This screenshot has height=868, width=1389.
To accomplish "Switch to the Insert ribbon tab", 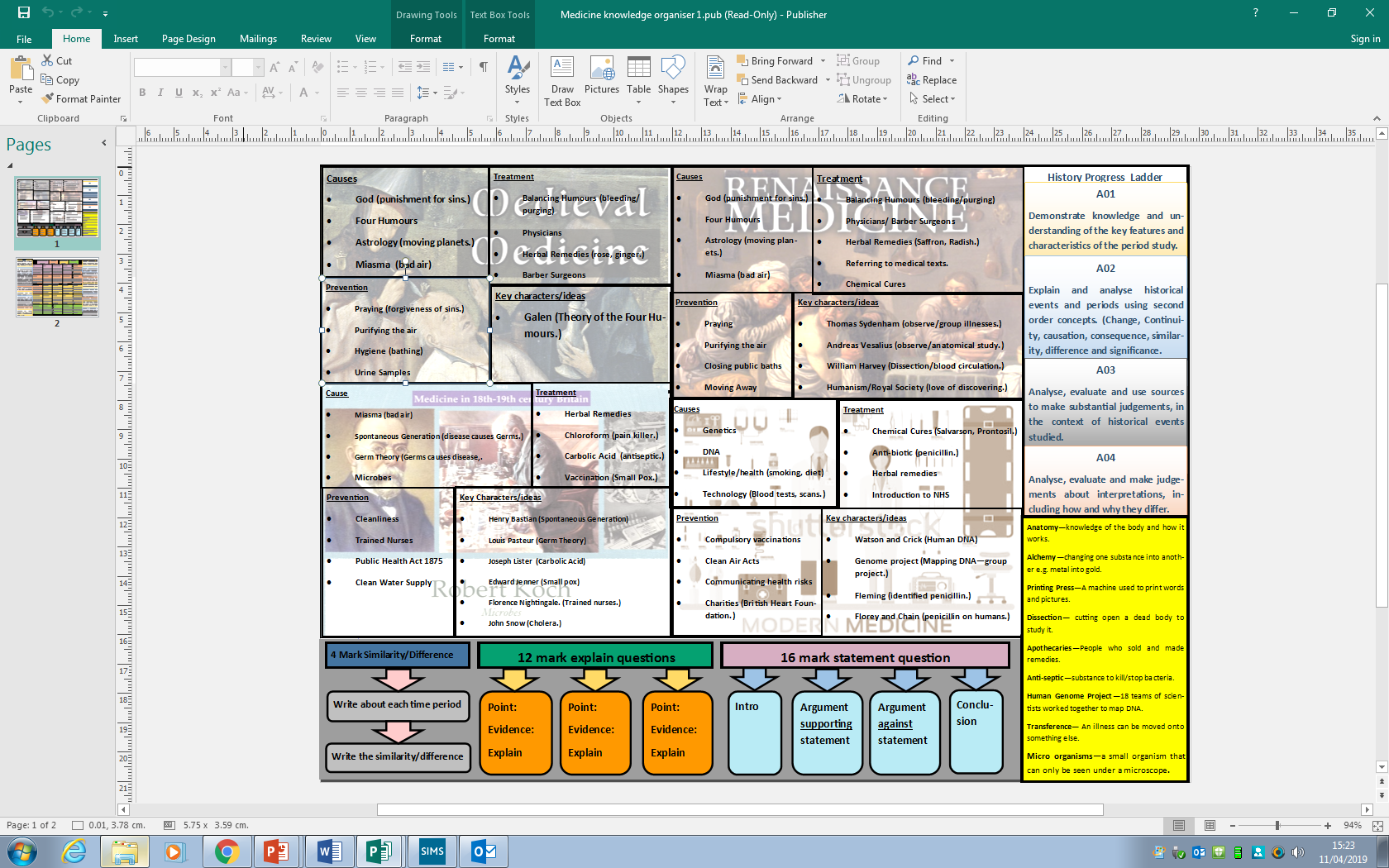I will click(x=126, y=38).
